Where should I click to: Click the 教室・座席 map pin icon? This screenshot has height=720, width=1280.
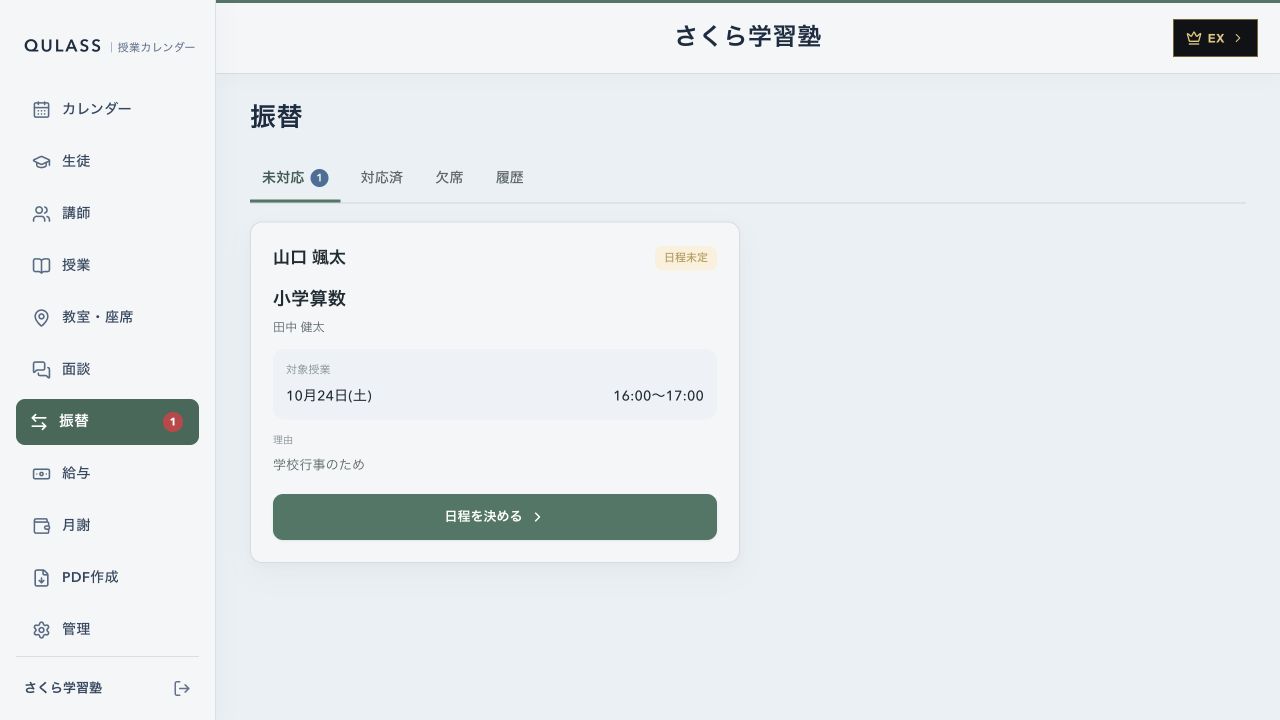(41, 317)
